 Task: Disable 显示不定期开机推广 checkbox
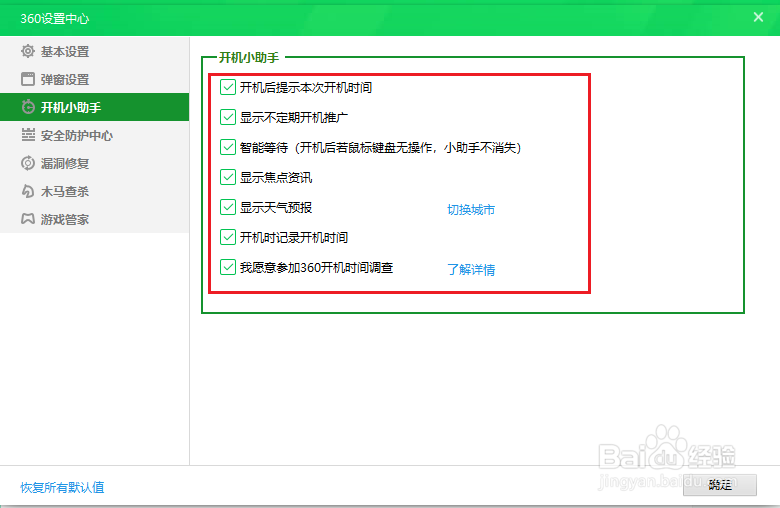pos(228,117)
